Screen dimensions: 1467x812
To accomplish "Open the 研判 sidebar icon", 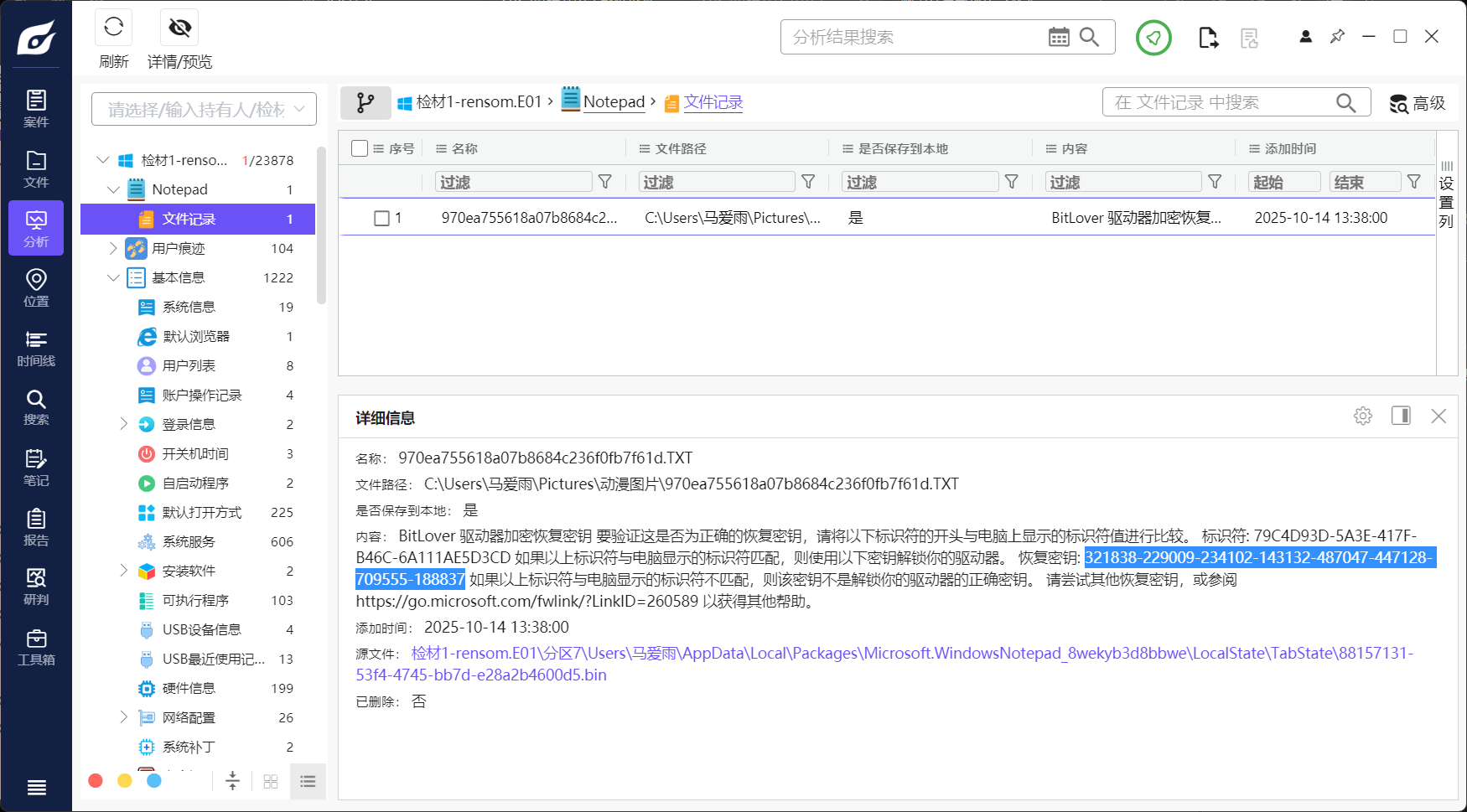I will [x=36, y=586].
